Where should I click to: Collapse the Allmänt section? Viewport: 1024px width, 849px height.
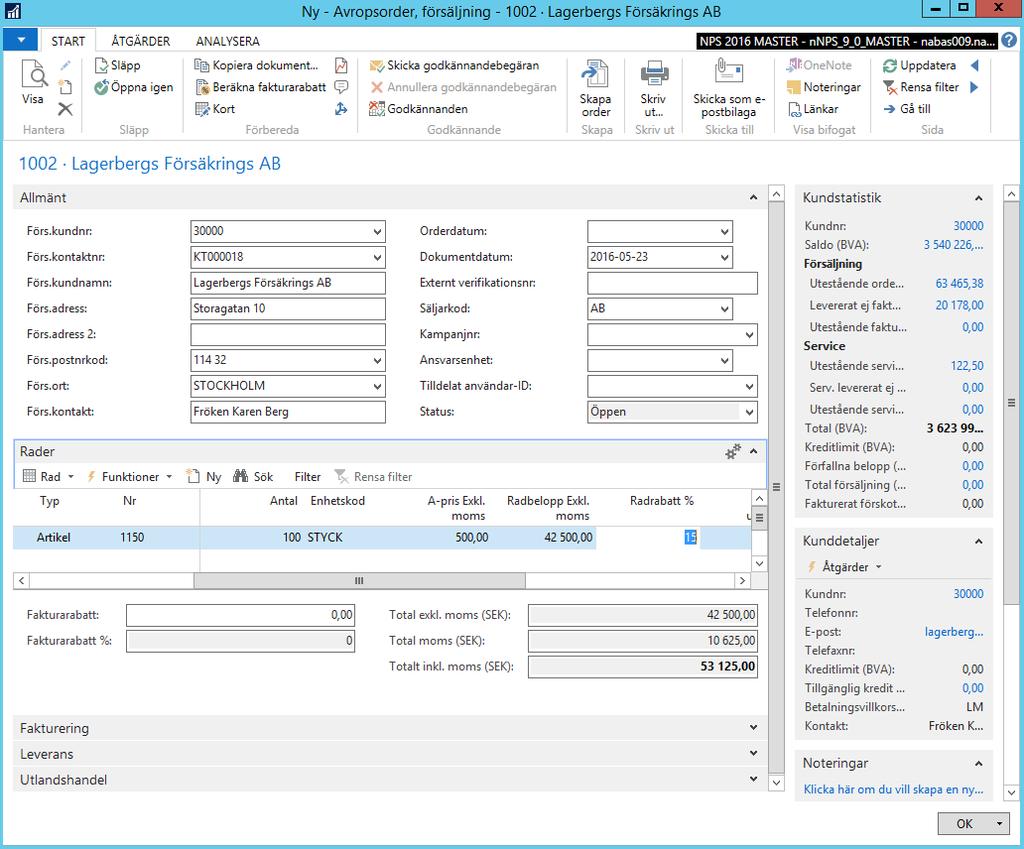pyautogui.click(x=754, y=197)
